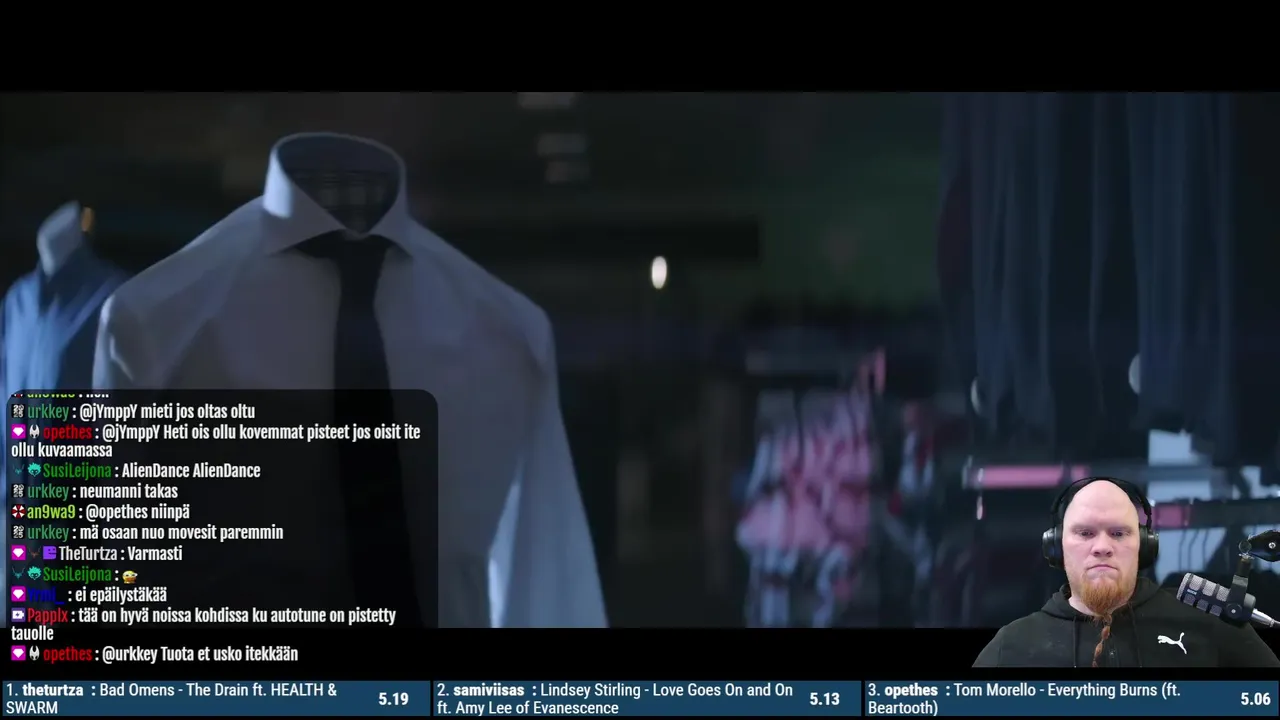Click heart badge on 'Heti ois ollu' message

pyautogui.click(x=18, y=432)
